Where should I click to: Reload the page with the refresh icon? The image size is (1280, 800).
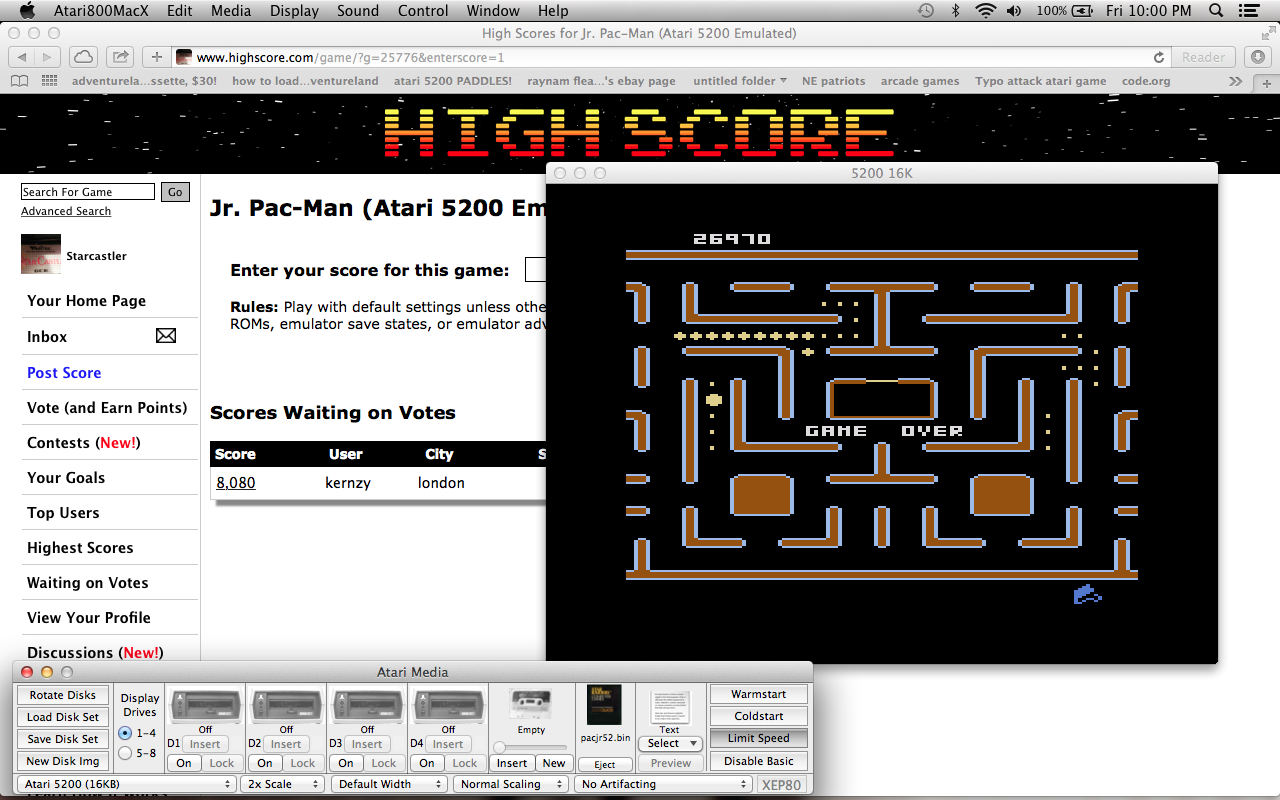coord(1159,57)
